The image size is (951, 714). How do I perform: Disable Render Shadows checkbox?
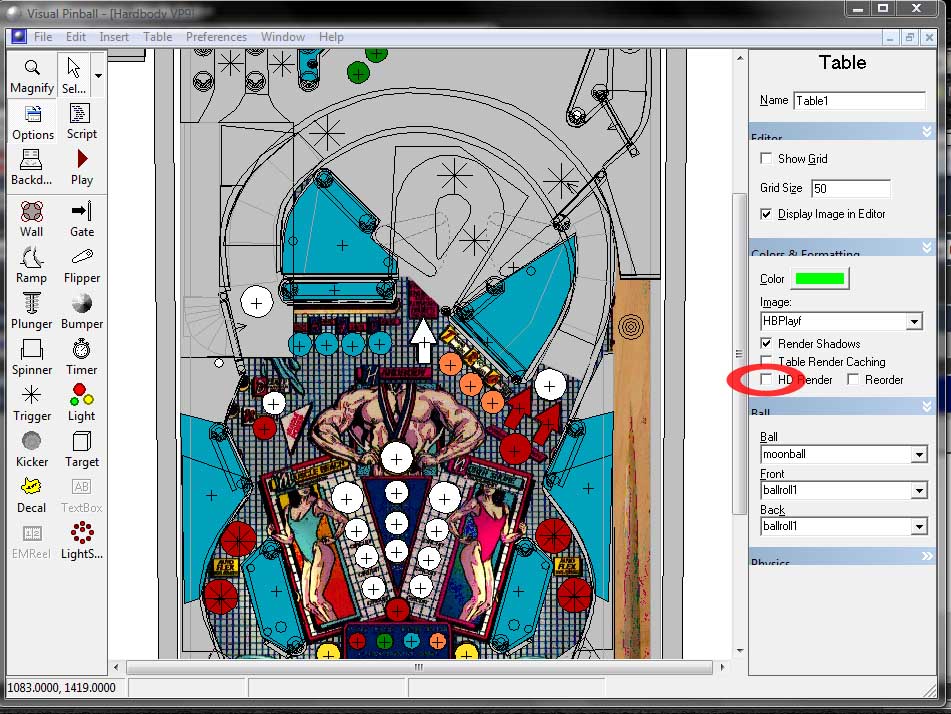click(x=766, y=343)
